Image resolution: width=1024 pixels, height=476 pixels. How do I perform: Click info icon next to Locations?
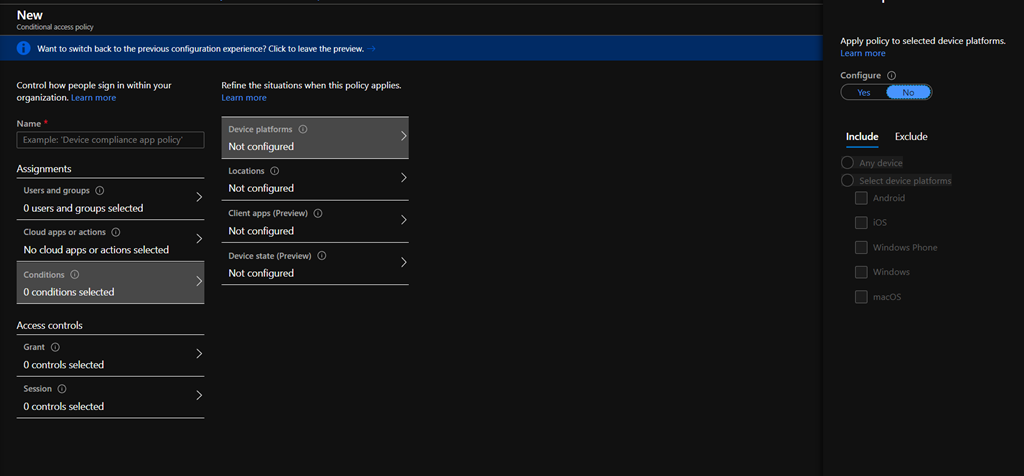(x=275, y=171)
